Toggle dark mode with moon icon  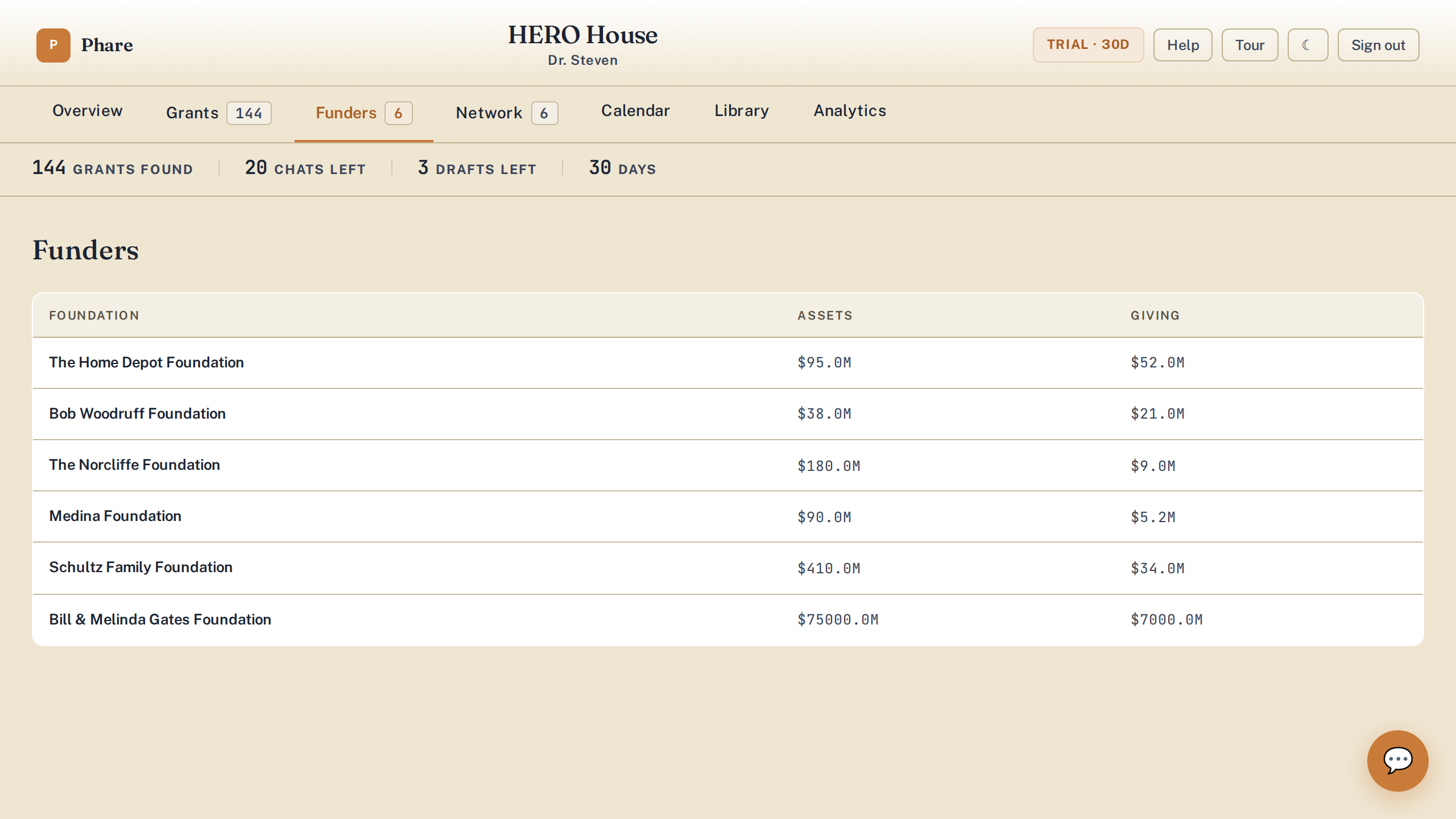1308,45
